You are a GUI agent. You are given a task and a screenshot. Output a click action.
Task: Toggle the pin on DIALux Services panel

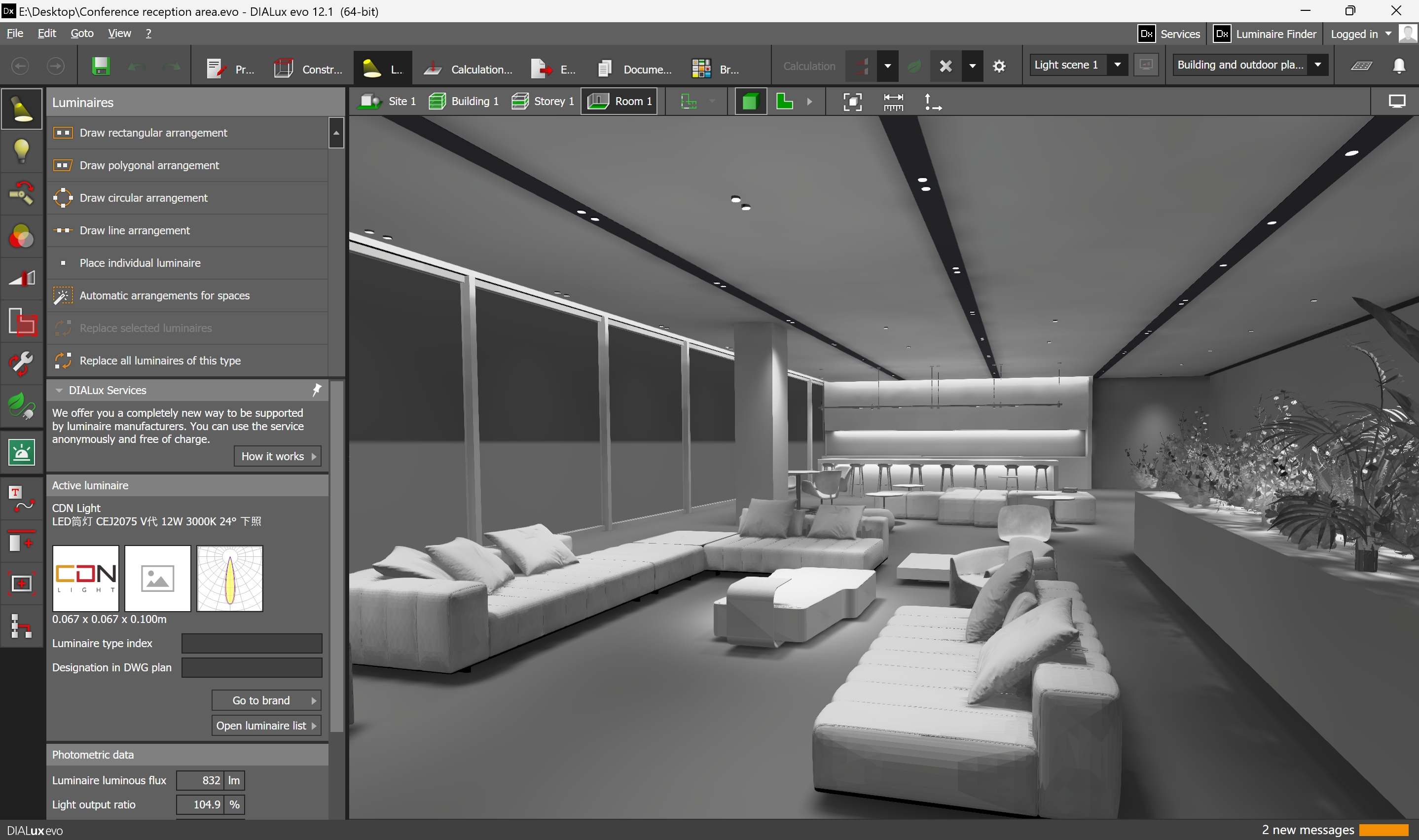click(x=317, y=390)
